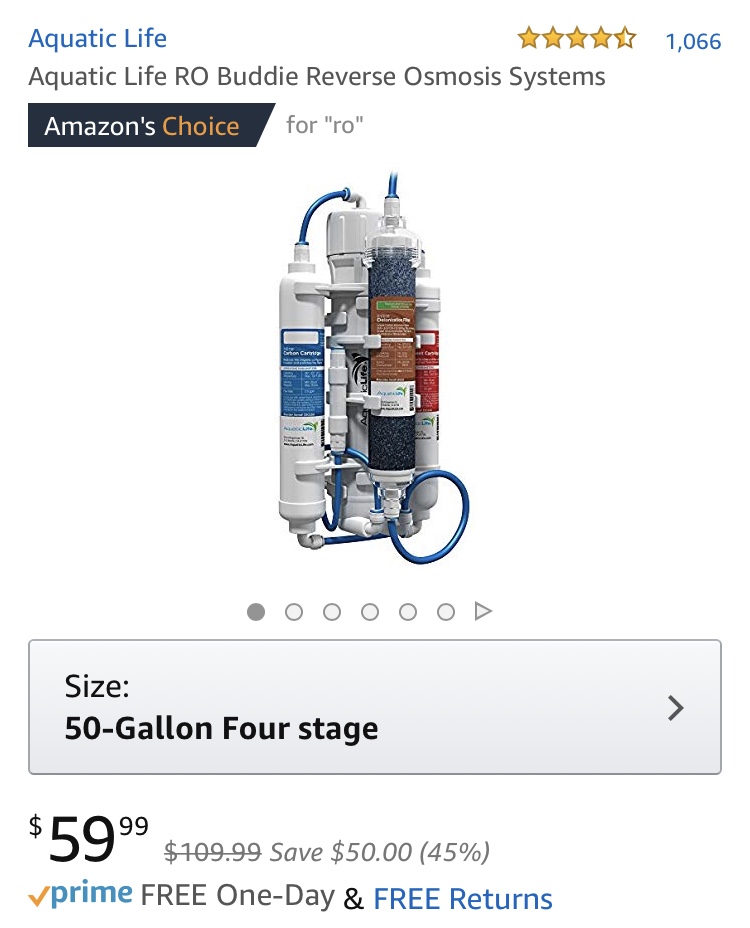
Task: Play the product video triangle icon
Action: pyautogui.click(x=483, y=611)
